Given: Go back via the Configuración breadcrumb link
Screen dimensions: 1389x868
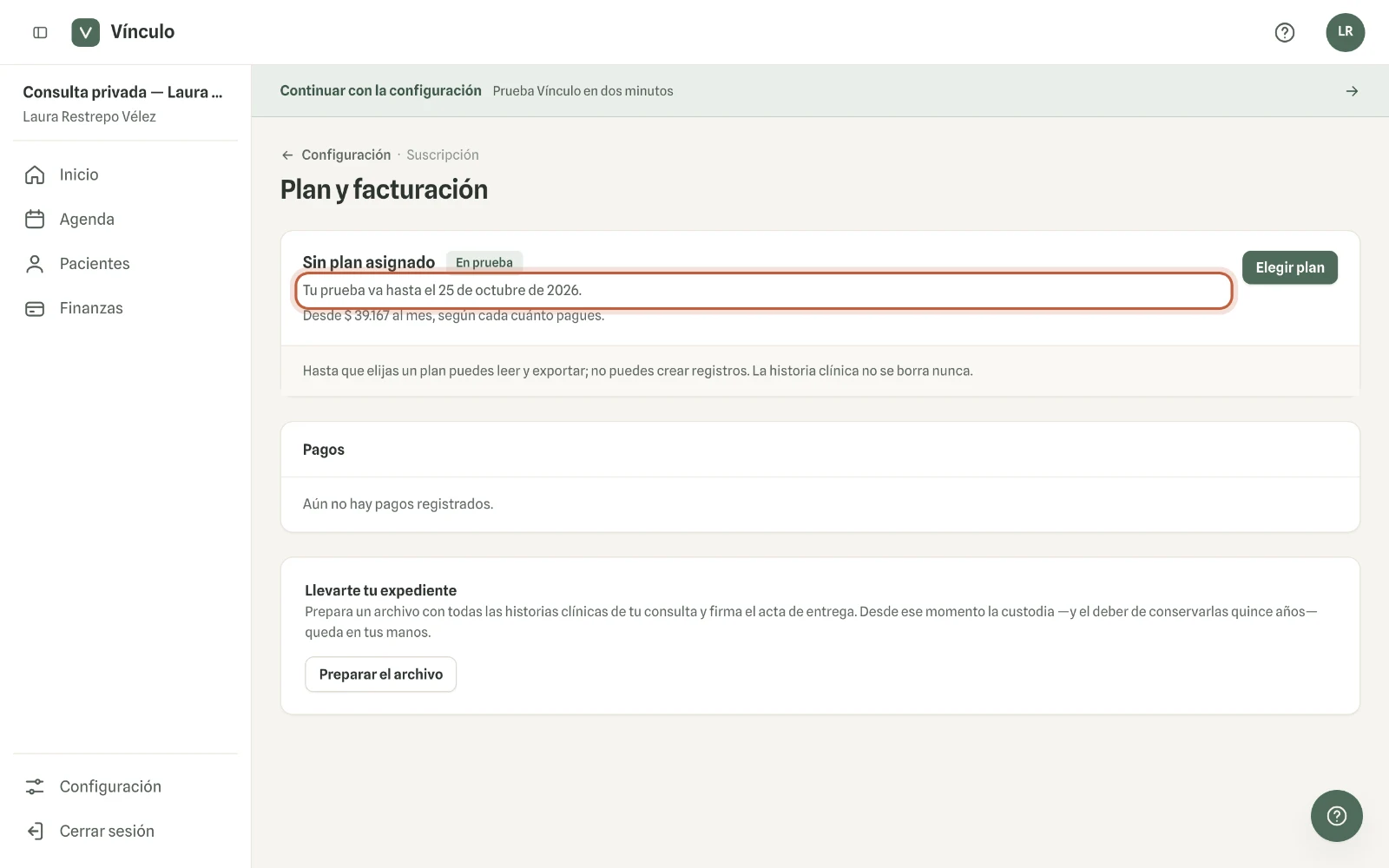Looking at the screenshot, I should (x=346, y=155).
